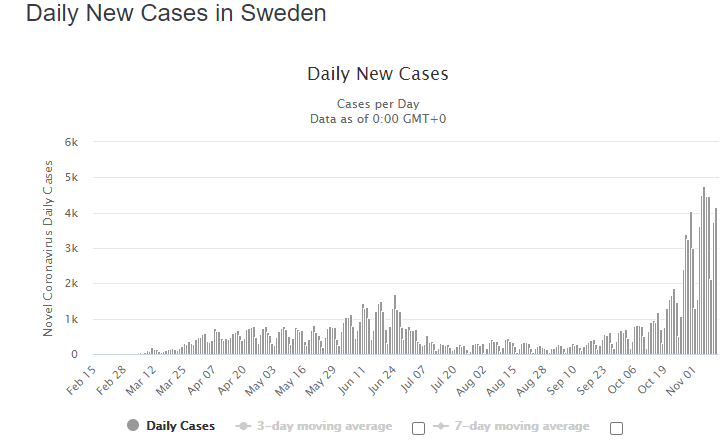Click the Cases per Day subtitle
Image resolution: width=728 pixels, height=446 pixels.
(x=377, y=103)
